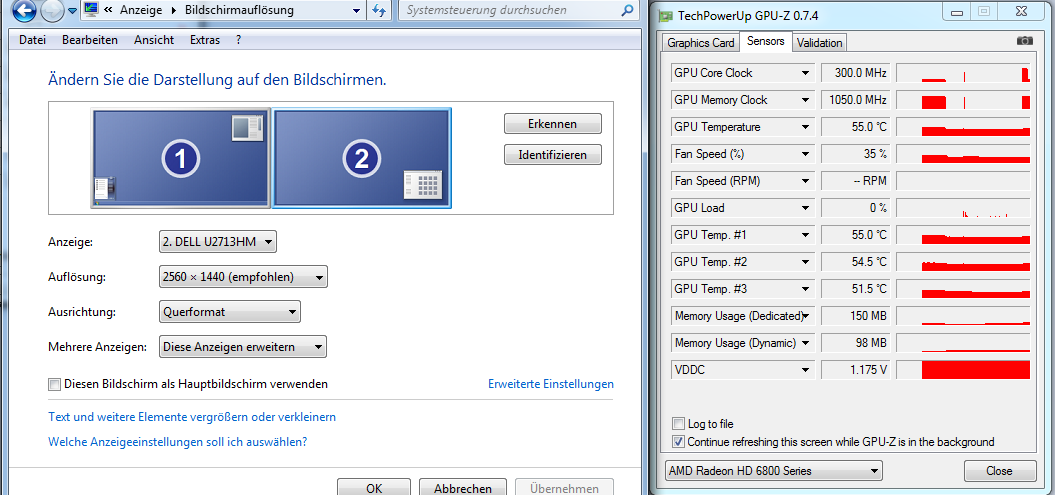Open the Fan Speed (%) sensor dropdown
This screenshot has width=1055, height=495.
pyautogui.click(x=805, y=154)
